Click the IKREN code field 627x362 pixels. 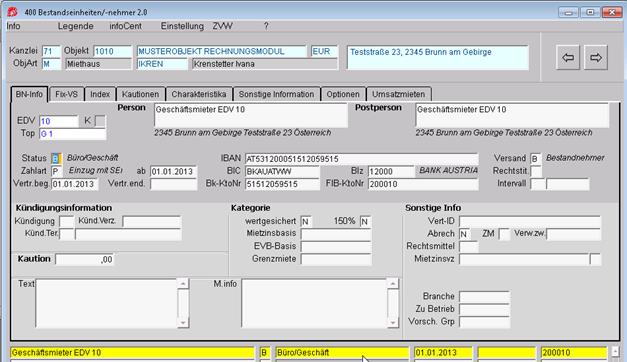click(162, 64)
